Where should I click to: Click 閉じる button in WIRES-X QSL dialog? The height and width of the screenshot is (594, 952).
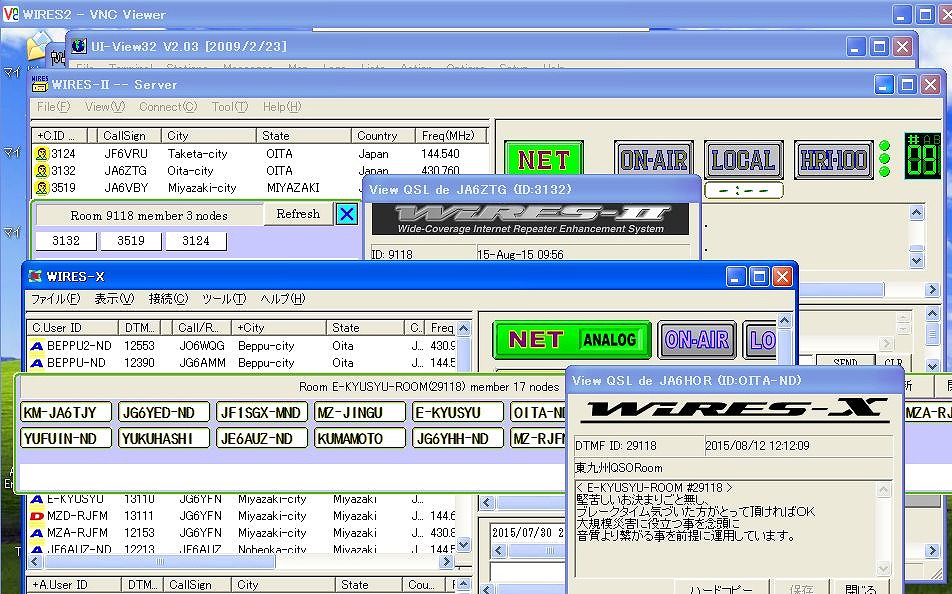[860, 589]
